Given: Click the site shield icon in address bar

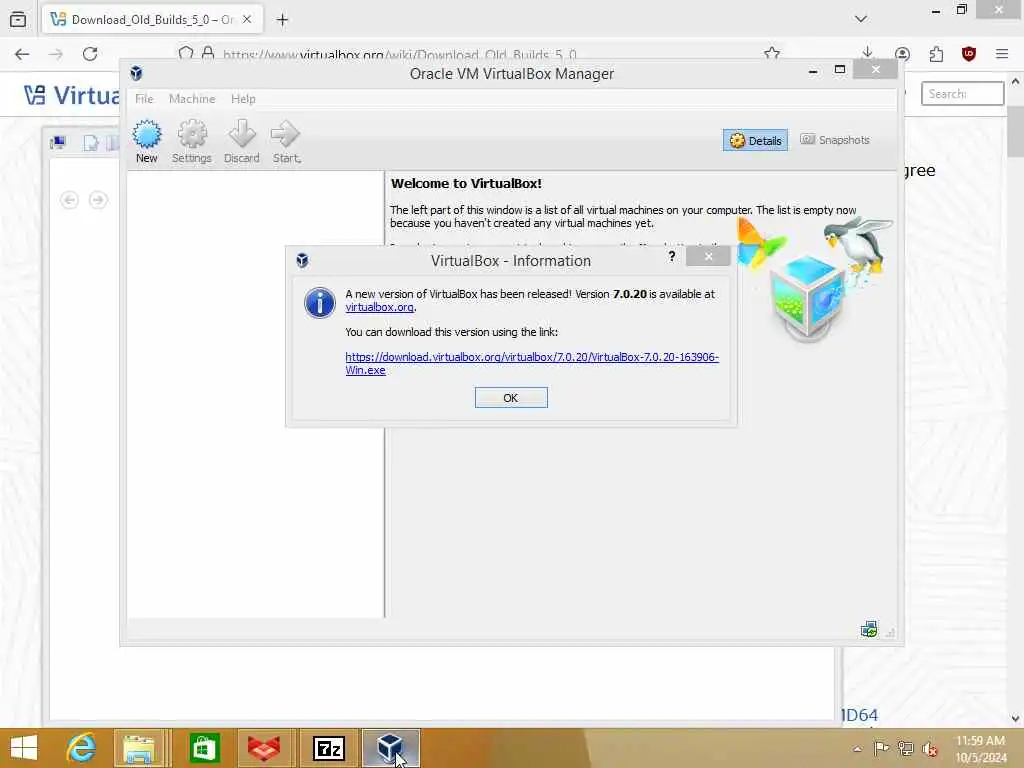Looking at the screenshot, I should click(x=186, y=54).
